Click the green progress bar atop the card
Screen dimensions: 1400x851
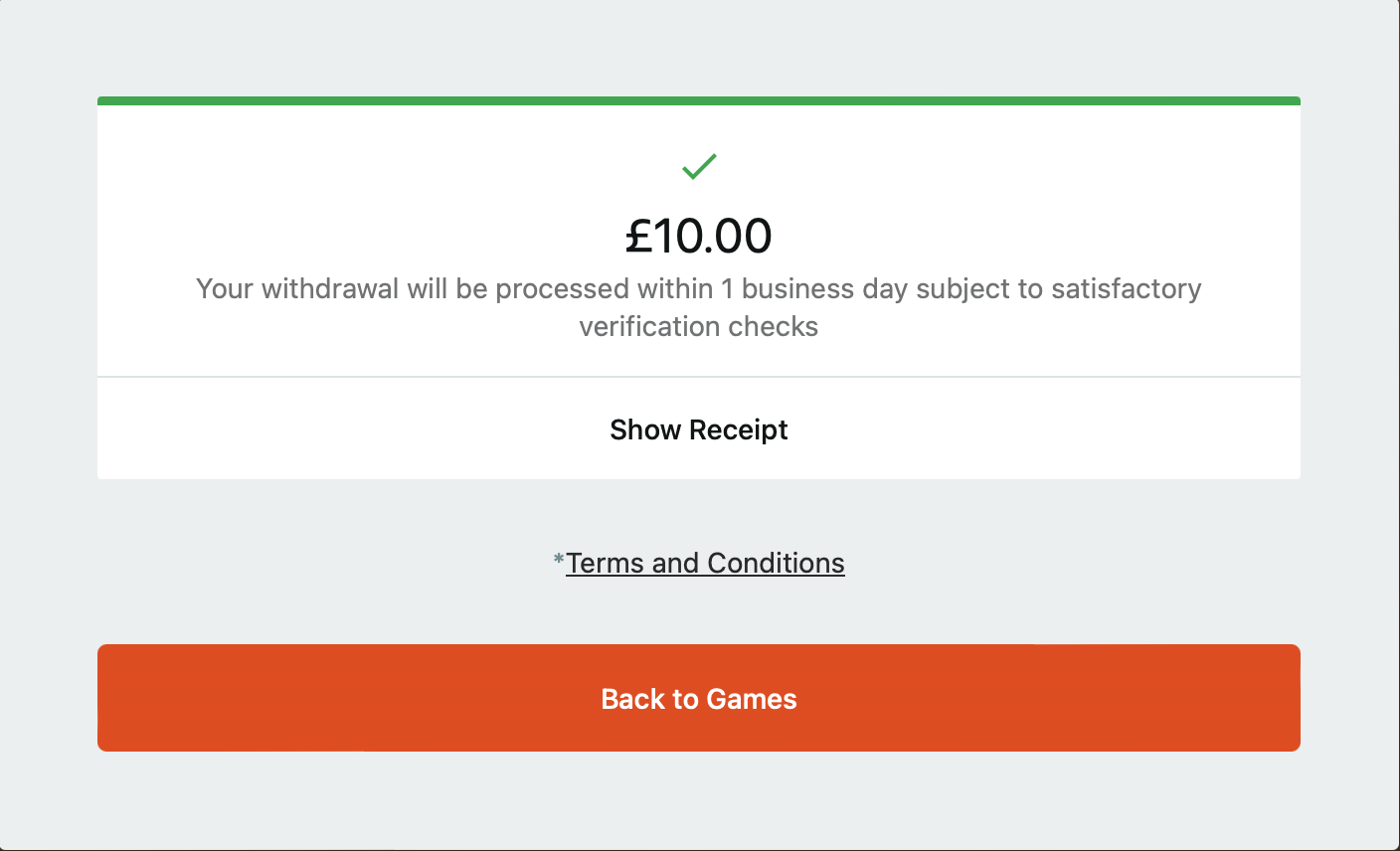(x=699, y=99)
